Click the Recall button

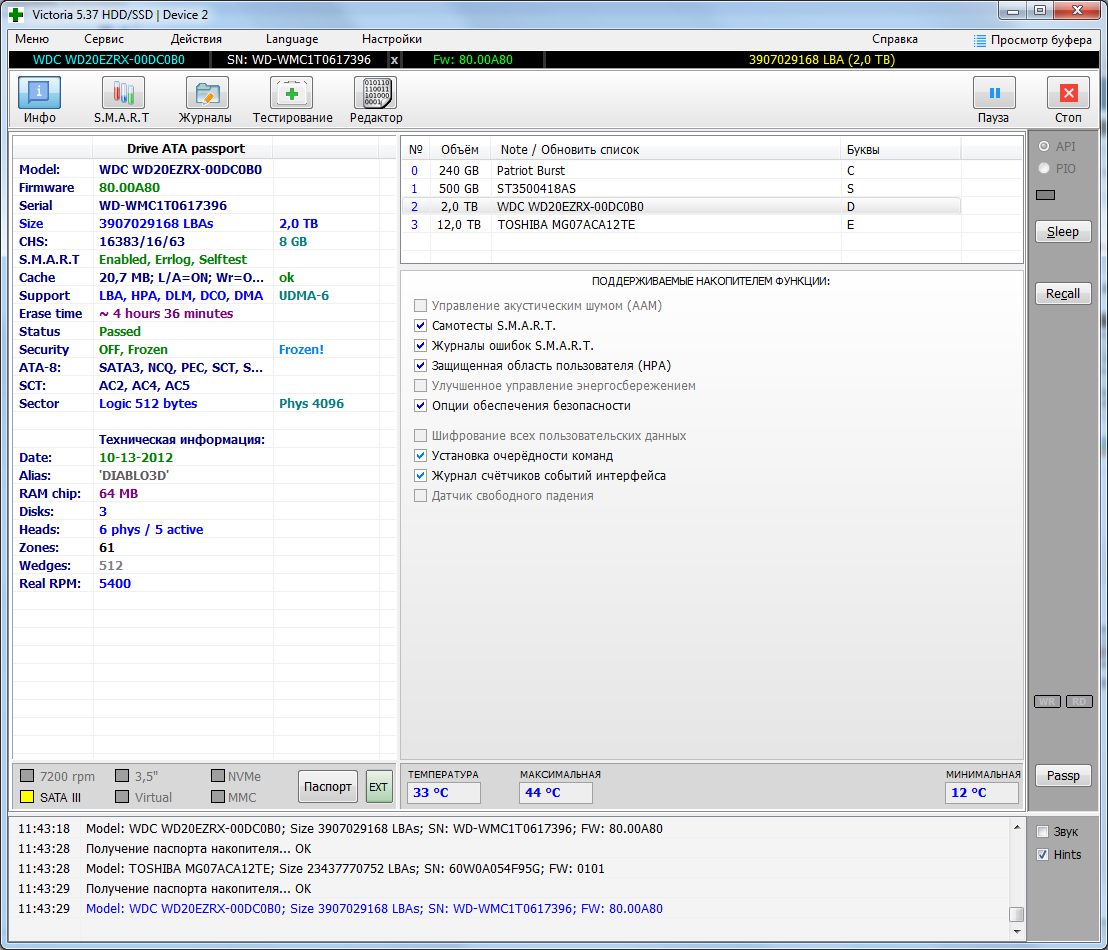pyautogui.click(x=1063, y=293)
